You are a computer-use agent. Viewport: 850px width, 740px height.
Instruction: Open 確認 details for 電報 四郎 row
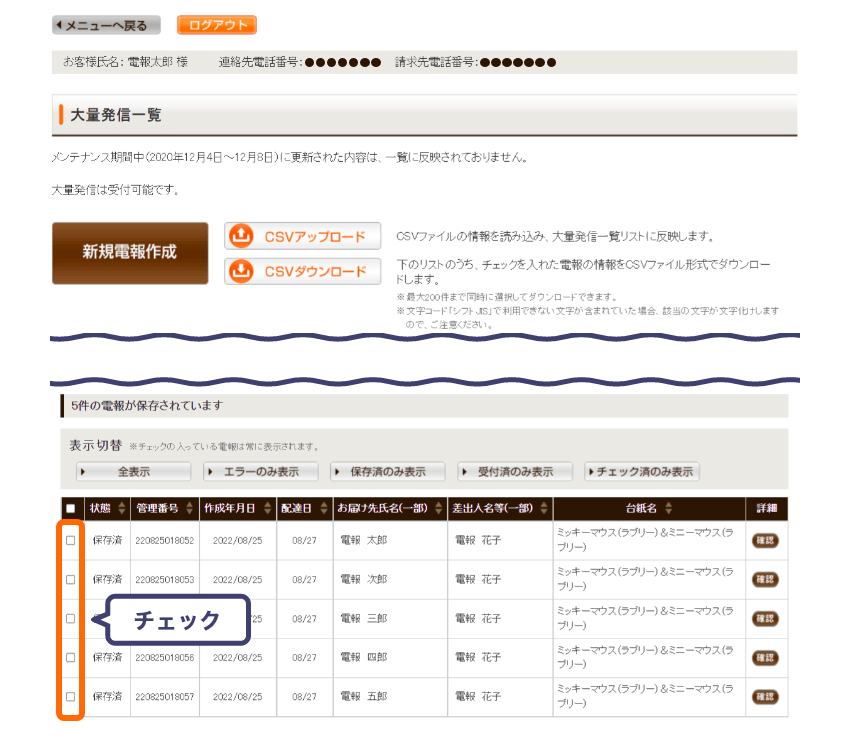(765, 658)
